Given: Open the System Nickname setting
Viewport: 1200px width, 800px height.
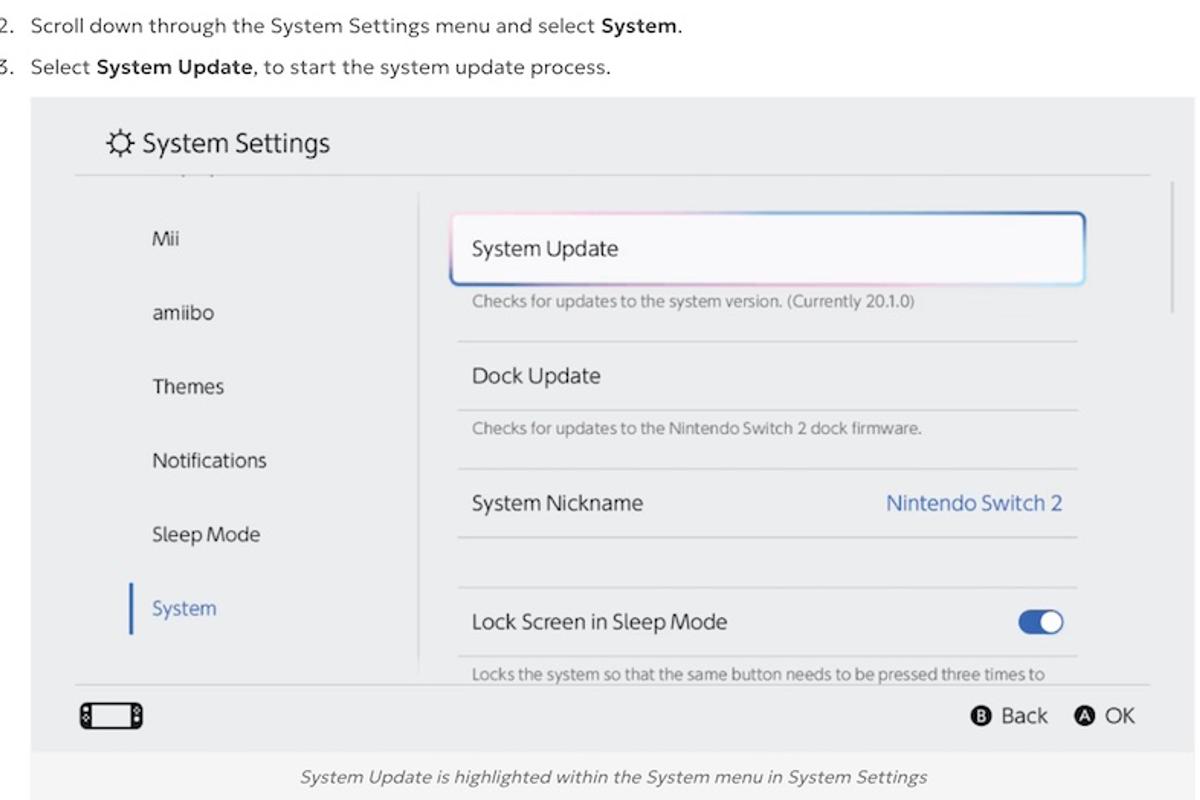Looking at the screenshot, I should coord(767,503).
